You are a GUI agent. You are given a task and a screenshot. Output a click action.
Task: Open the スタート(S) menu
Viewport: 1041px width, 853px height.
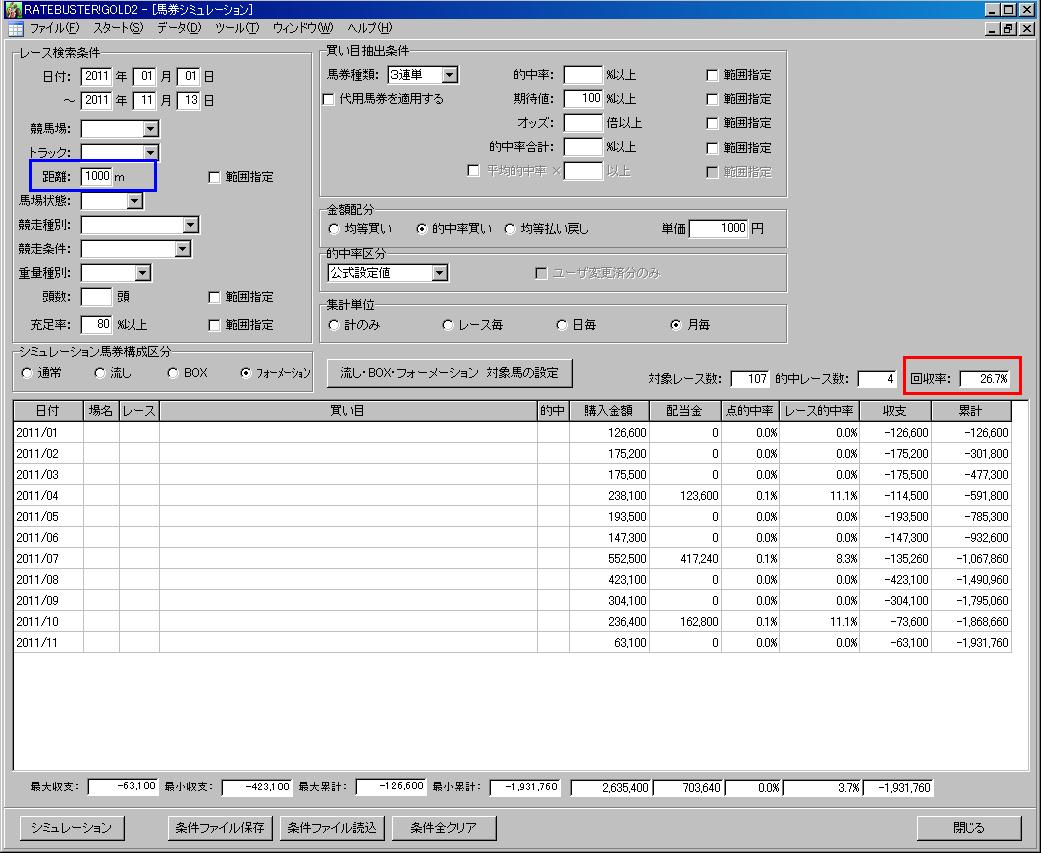pyautogui.click(x=118, y=28)
